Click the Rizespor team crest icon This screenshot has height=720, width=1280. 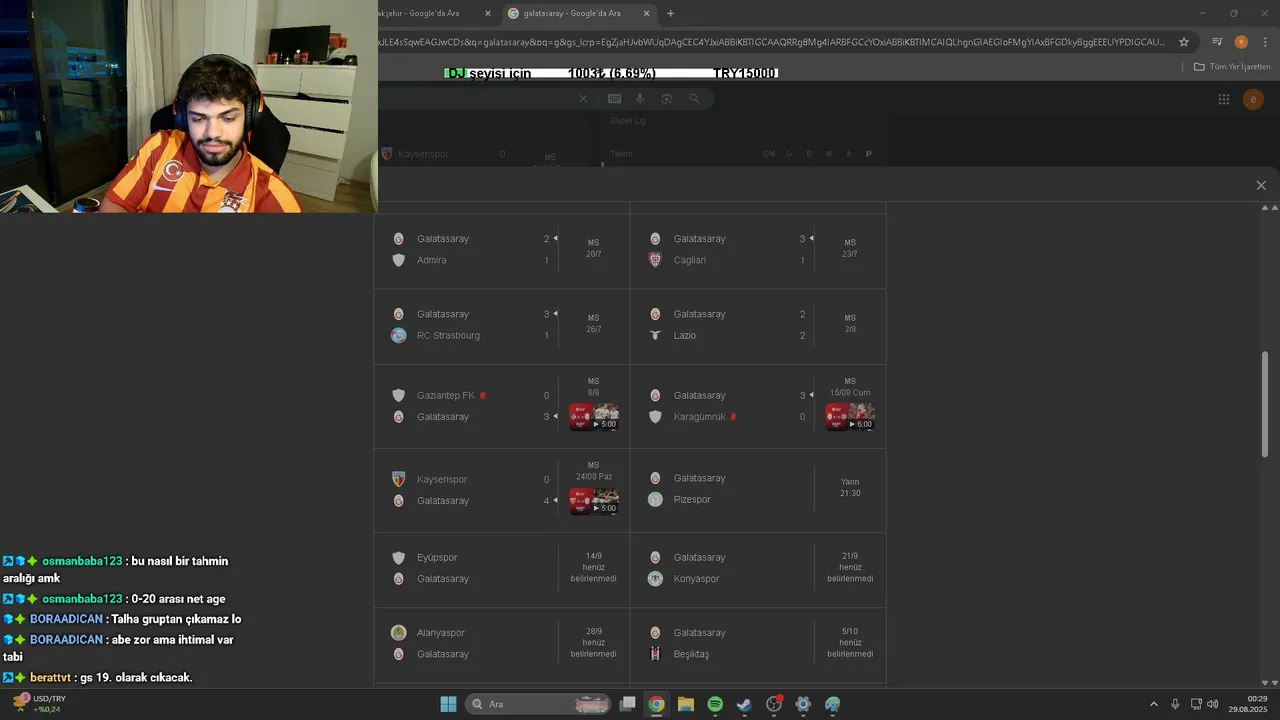tap(655, 499)
